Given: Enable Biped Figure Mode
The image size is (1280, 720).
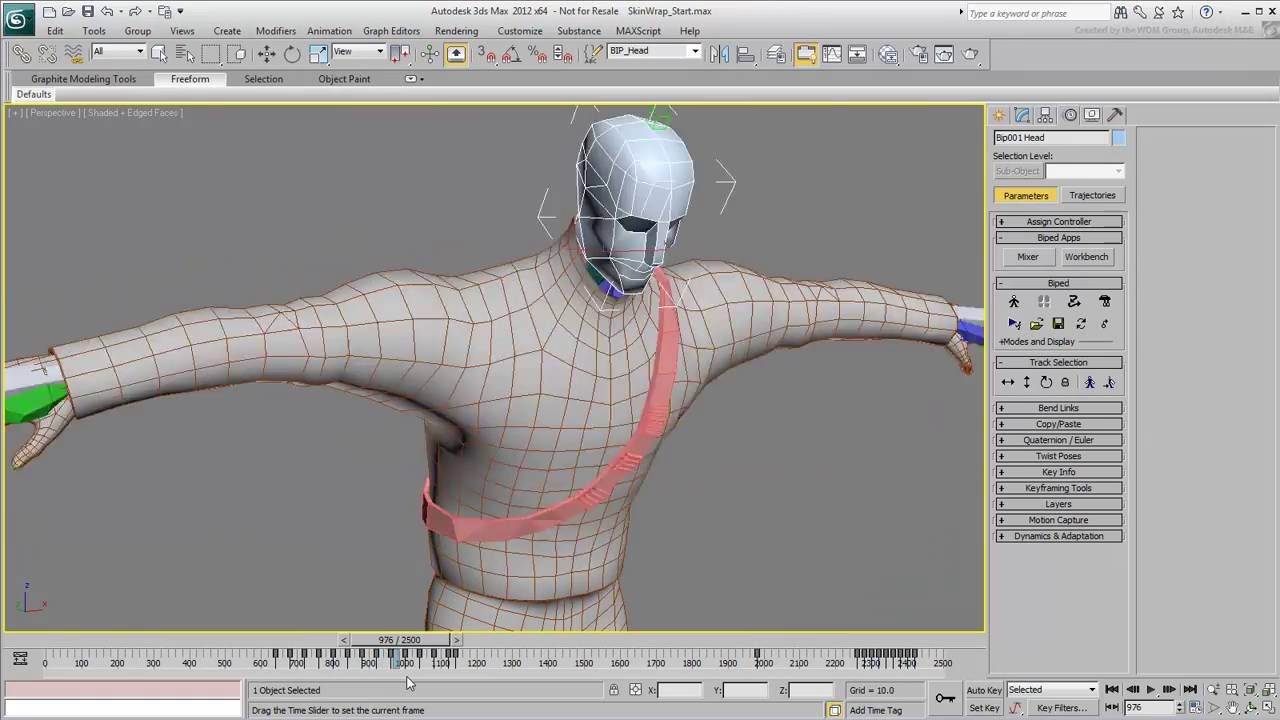Looking at the screenshot, I should click(1014, 302).
